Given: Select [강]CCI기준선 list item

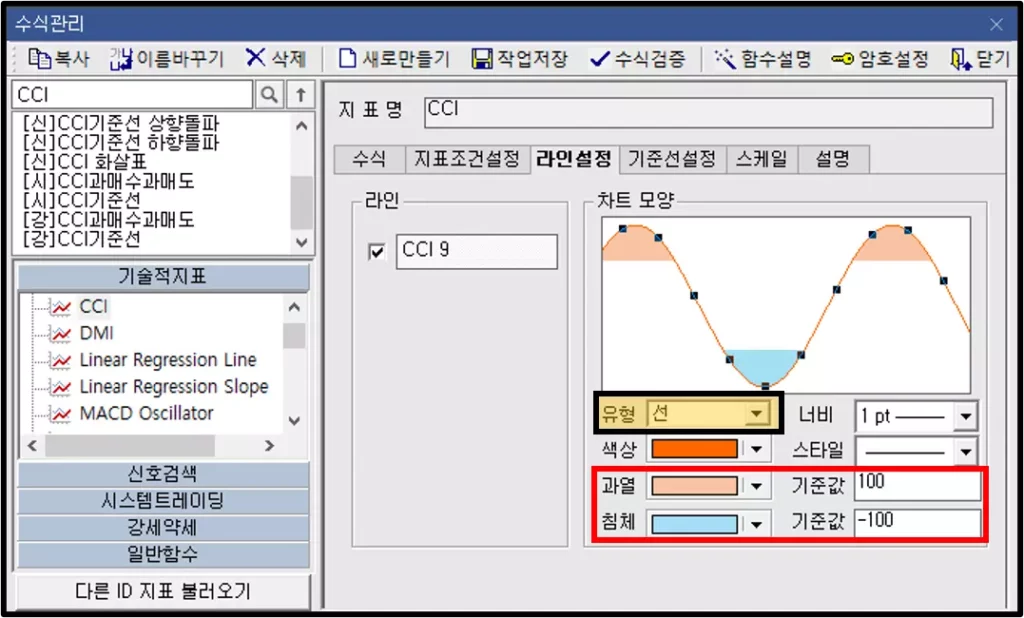Looking at the screenshot, I should click(81, 239).
